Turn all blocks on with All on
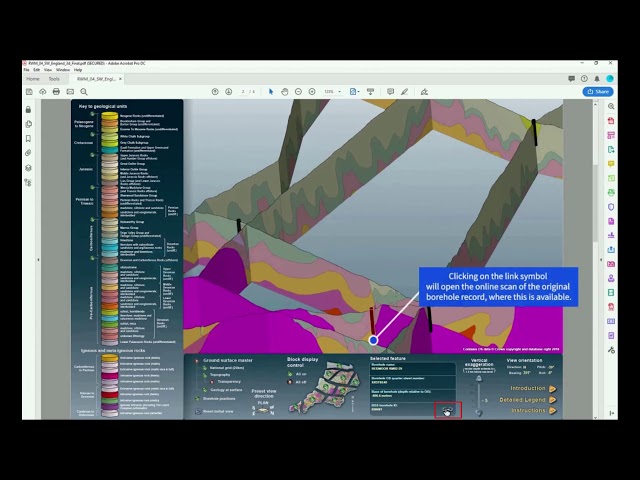 point(290,374)
